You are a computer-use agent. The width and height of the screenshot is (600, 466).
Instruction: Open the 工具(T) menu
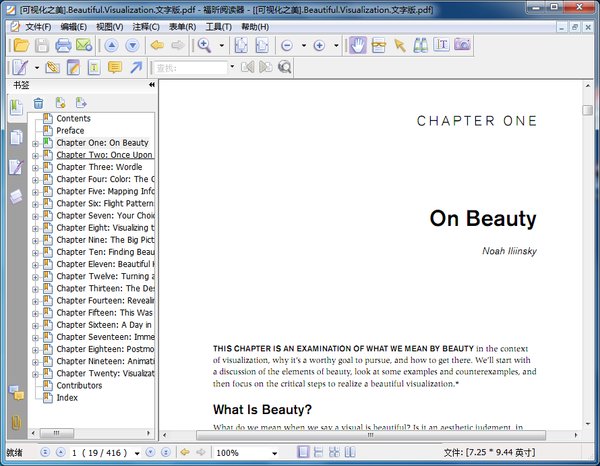point(219,26)
